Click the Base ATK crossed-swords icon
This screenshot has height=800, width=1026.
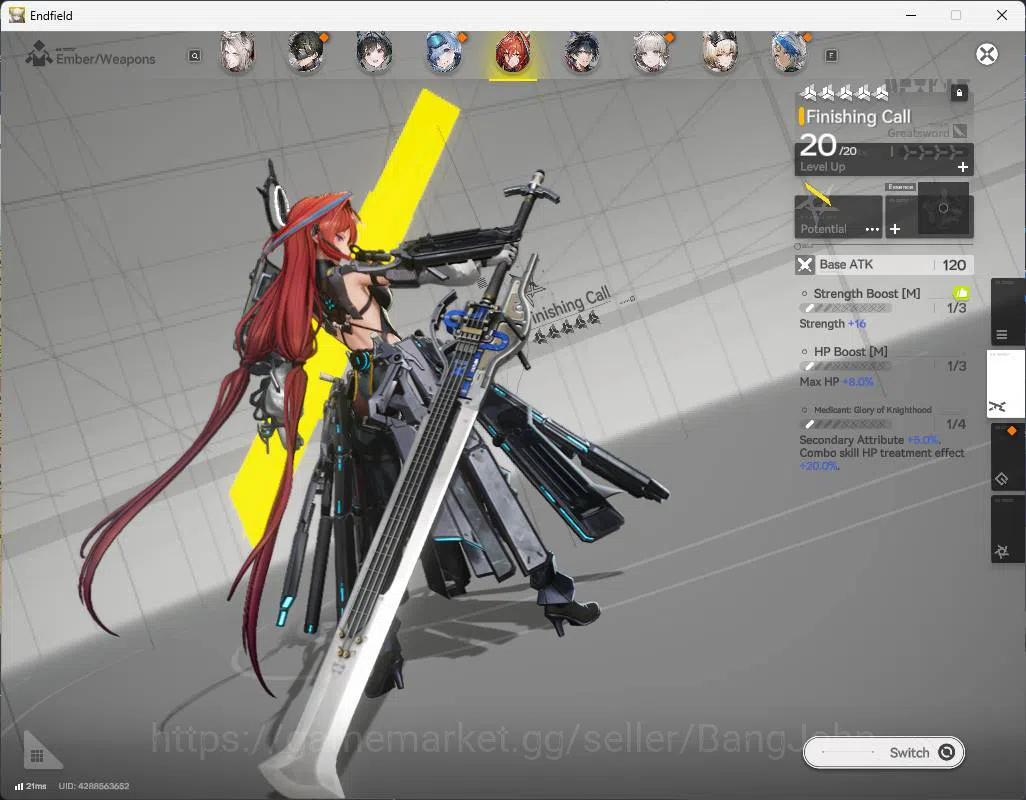(x=805, y=265)
